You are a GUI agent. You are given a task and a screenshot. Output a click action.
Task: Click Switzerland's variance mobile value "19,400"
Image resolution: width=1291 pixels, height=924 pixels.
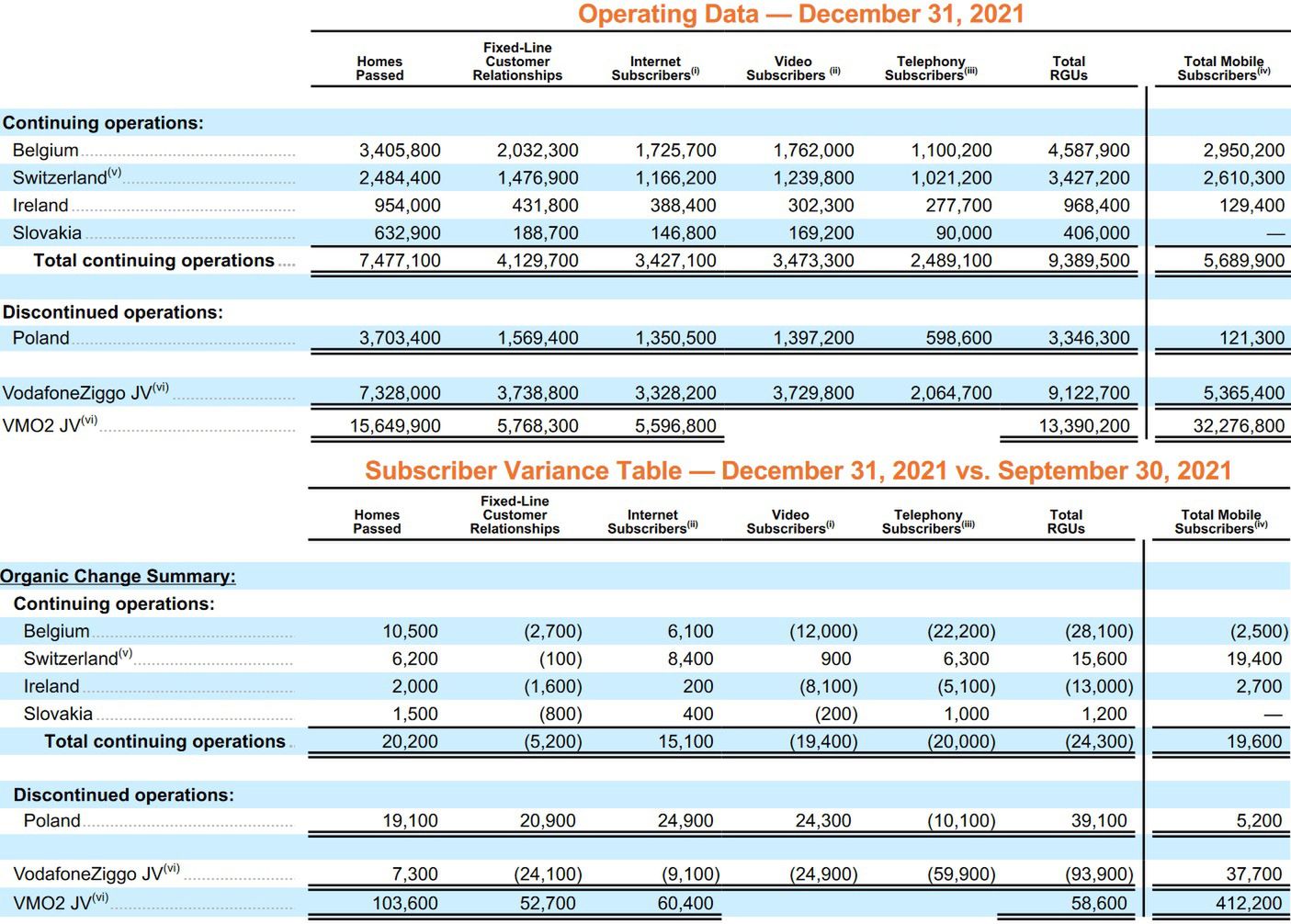[1254, 659]
